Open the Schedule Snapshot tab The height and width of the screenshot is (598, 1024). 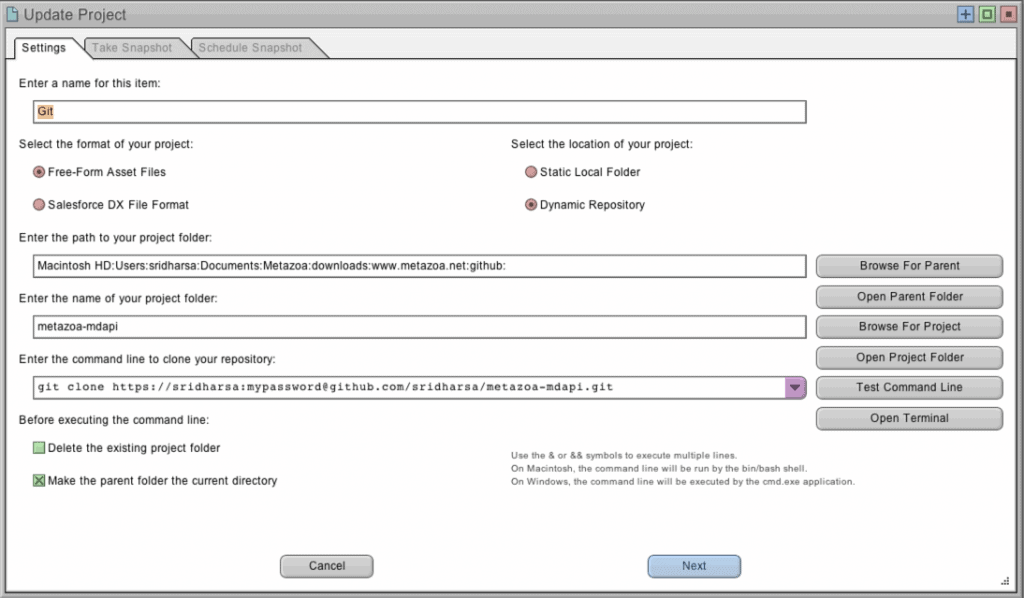pos(250,48)
